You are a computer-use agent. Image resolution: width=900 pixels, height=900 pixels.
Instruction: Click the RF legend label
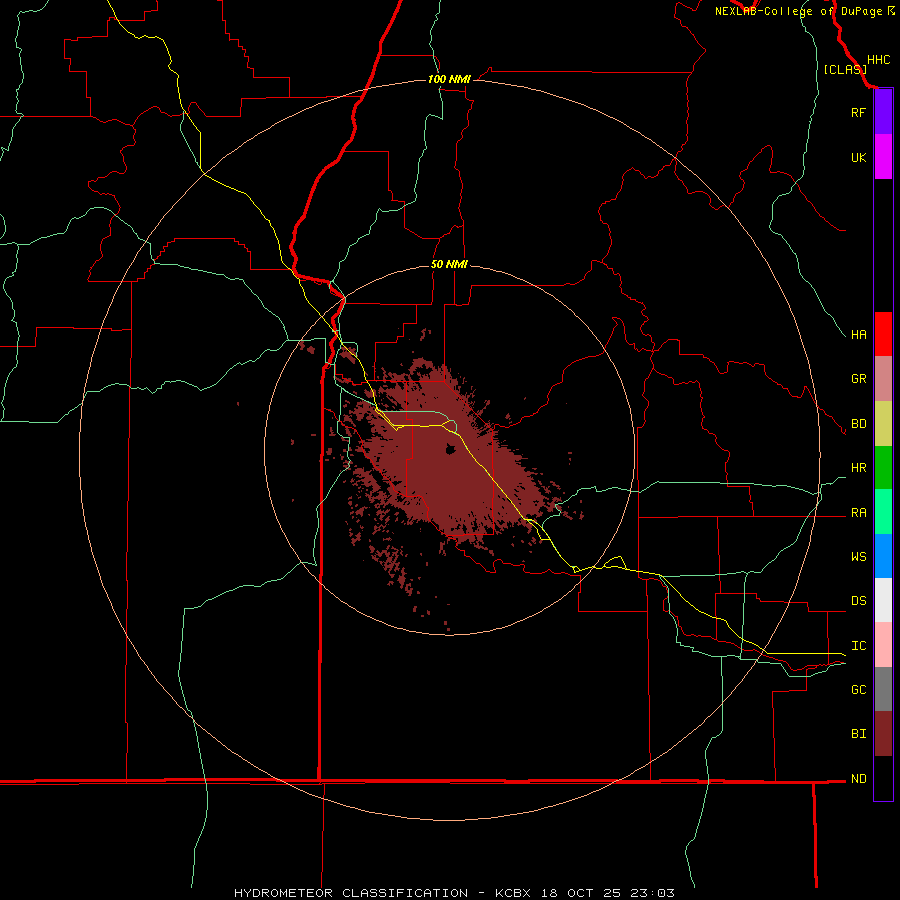click(x=858, y=112)
